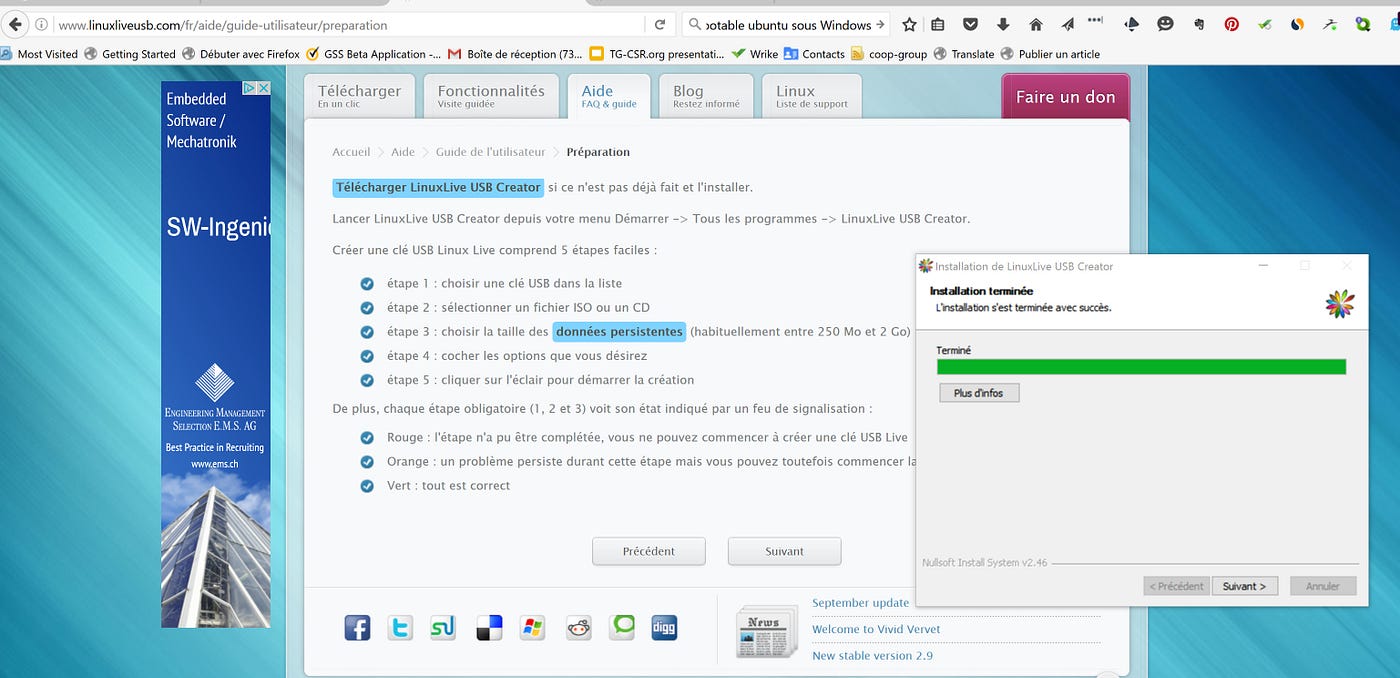Bookmark this page with the star icon

[909, 25]
